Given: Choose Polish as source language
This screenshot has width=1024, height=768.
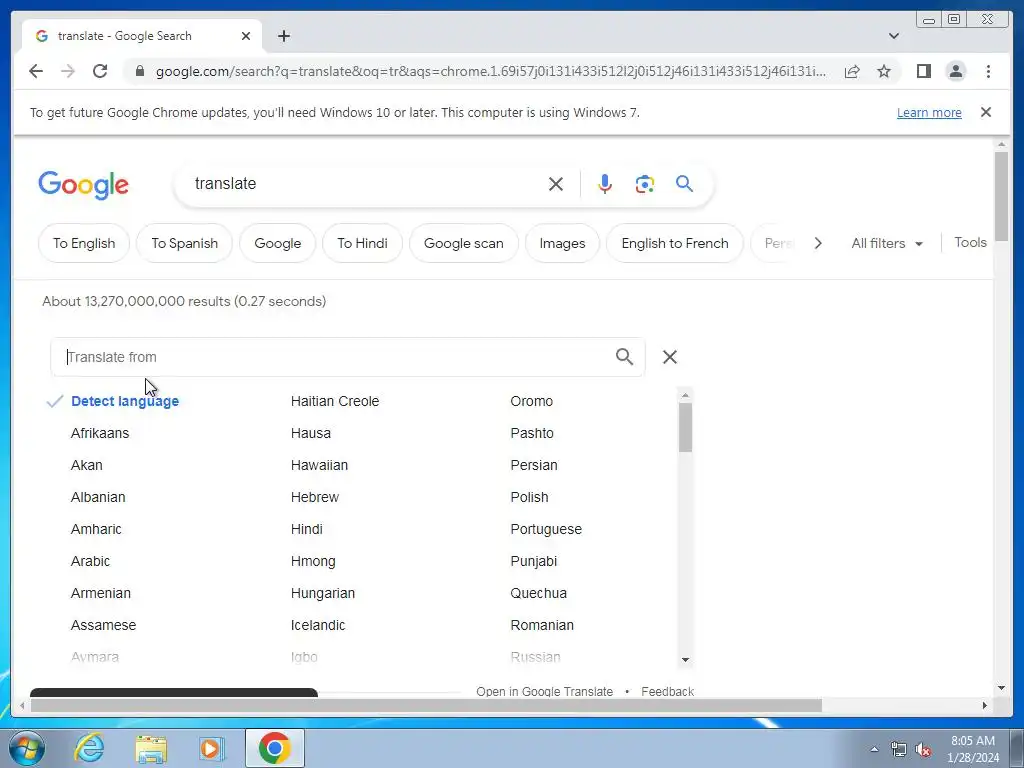Looking at the screenshot, I should [x=530, y=497].
